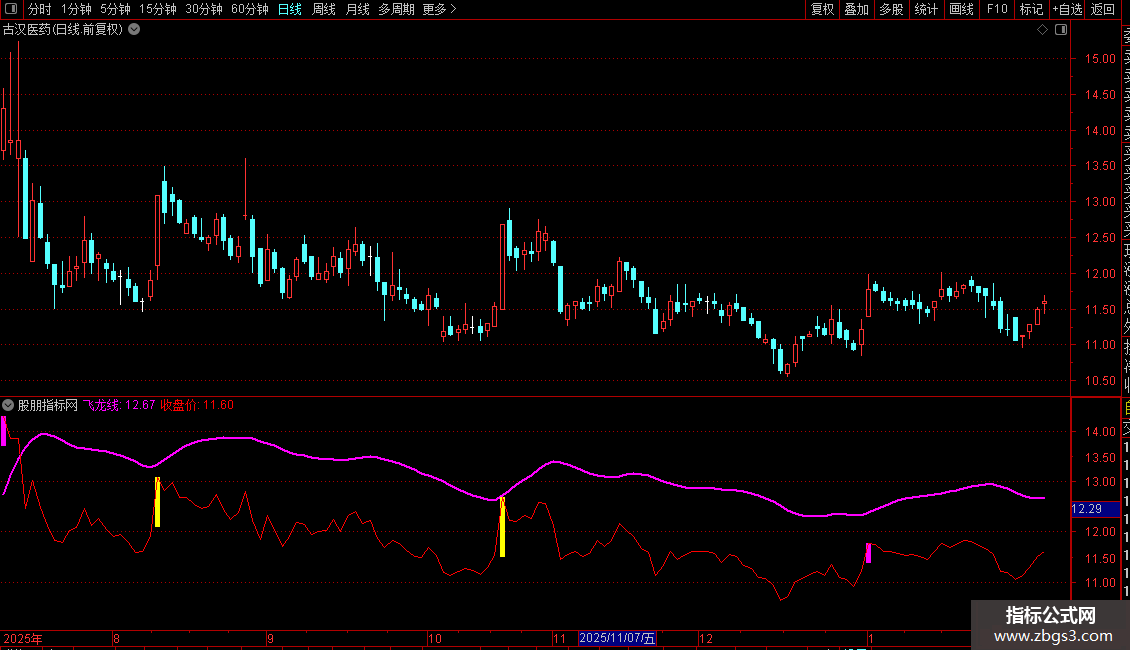
Task: Activate the 画线 drawing tool
Action: [961, 9]
